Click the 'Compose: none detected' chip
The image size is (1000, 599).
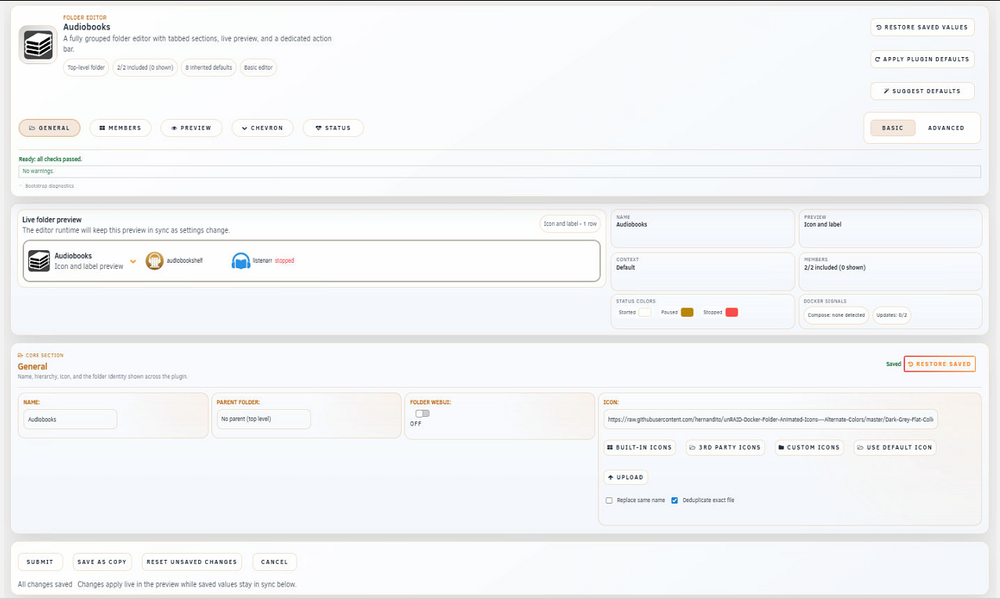pos(836,315)
